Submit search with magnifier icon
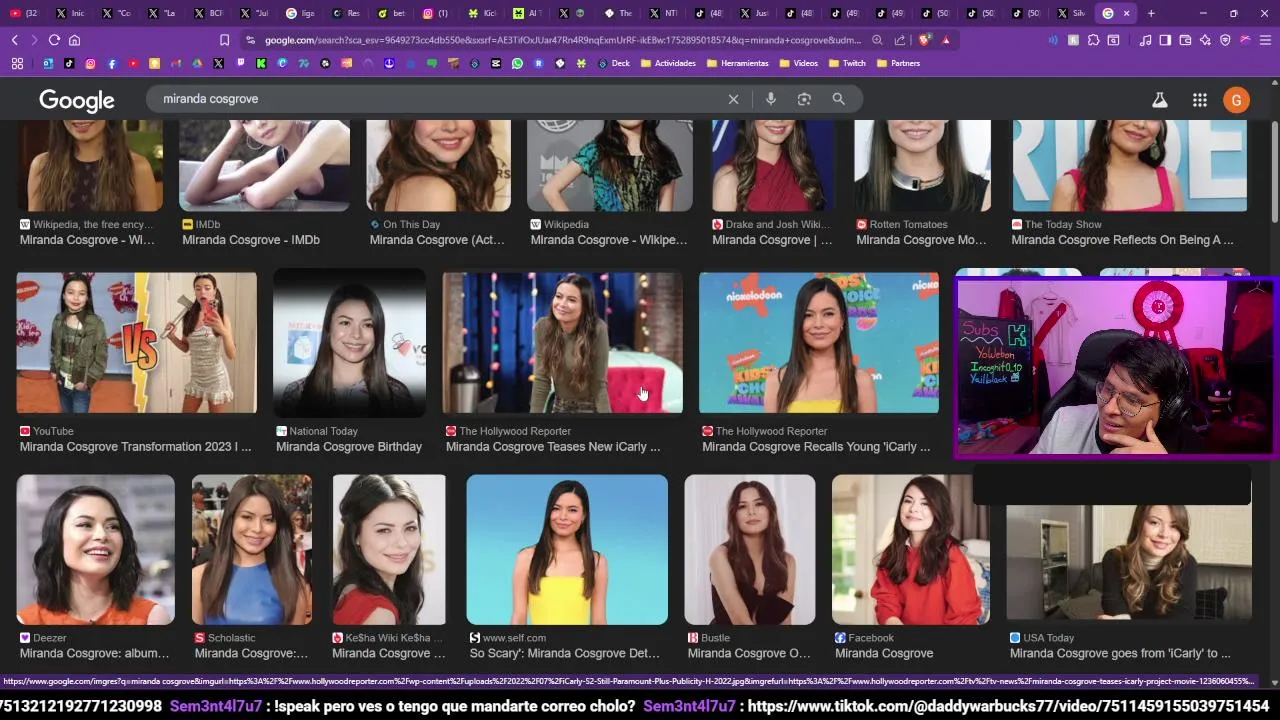Image resolution: width=1280 pixels, height=720 pixels. (x=838, y=99)
